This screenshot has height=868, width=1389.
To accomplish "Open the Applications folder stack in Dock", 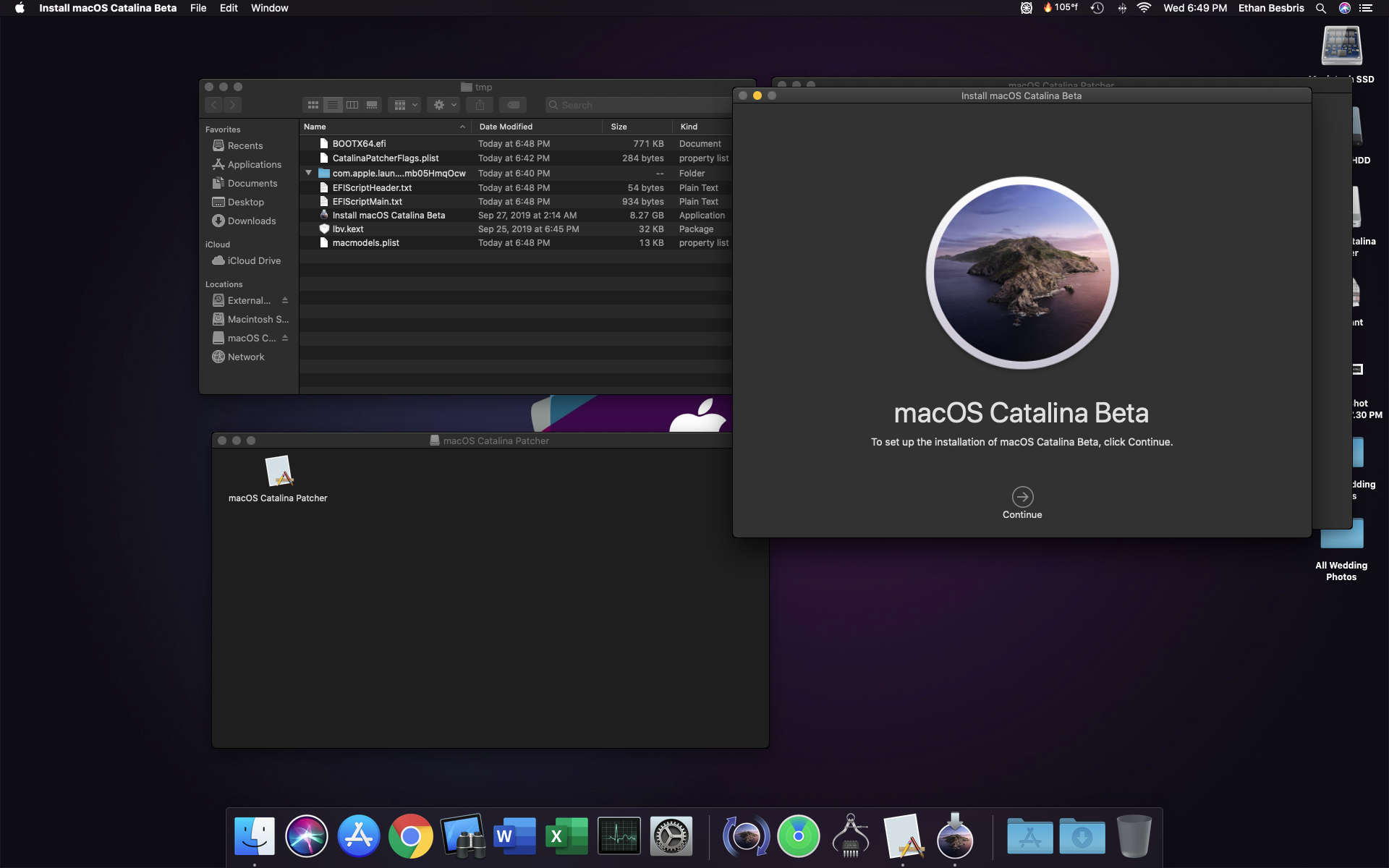I will pyautogui.click(x=1030, y=836).
